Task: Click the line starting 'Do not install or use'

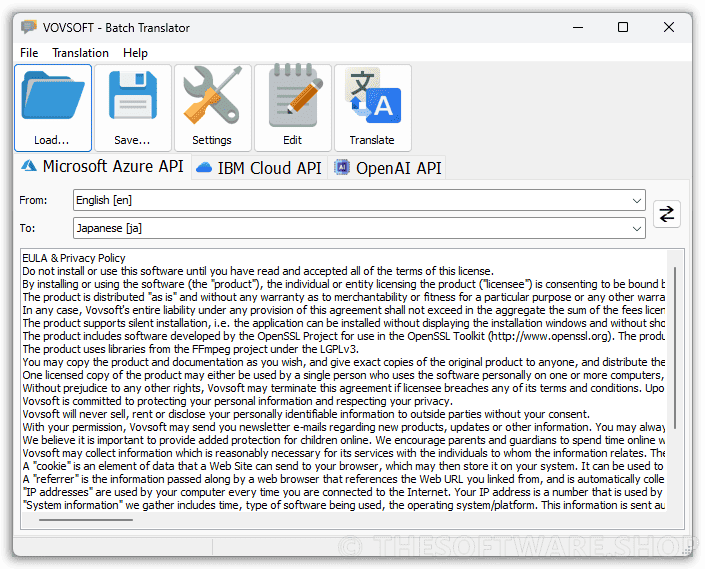Action: tap(258, 271)
